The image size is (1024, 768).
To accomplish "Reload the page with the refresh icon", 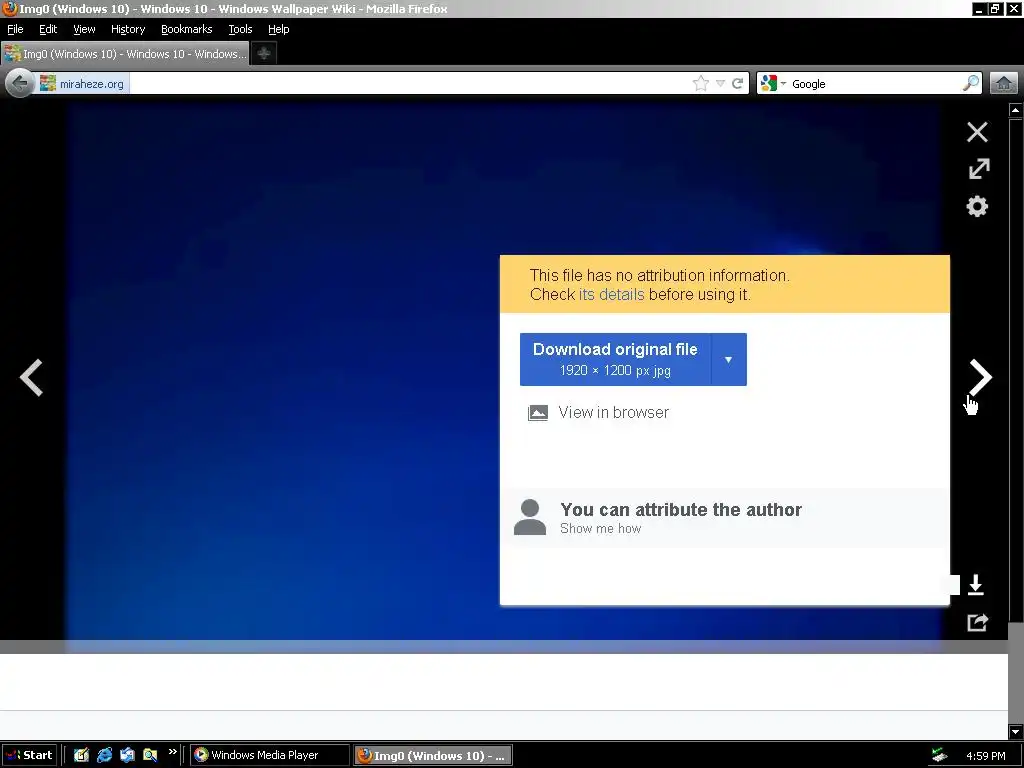I will [x=737, y=84].
